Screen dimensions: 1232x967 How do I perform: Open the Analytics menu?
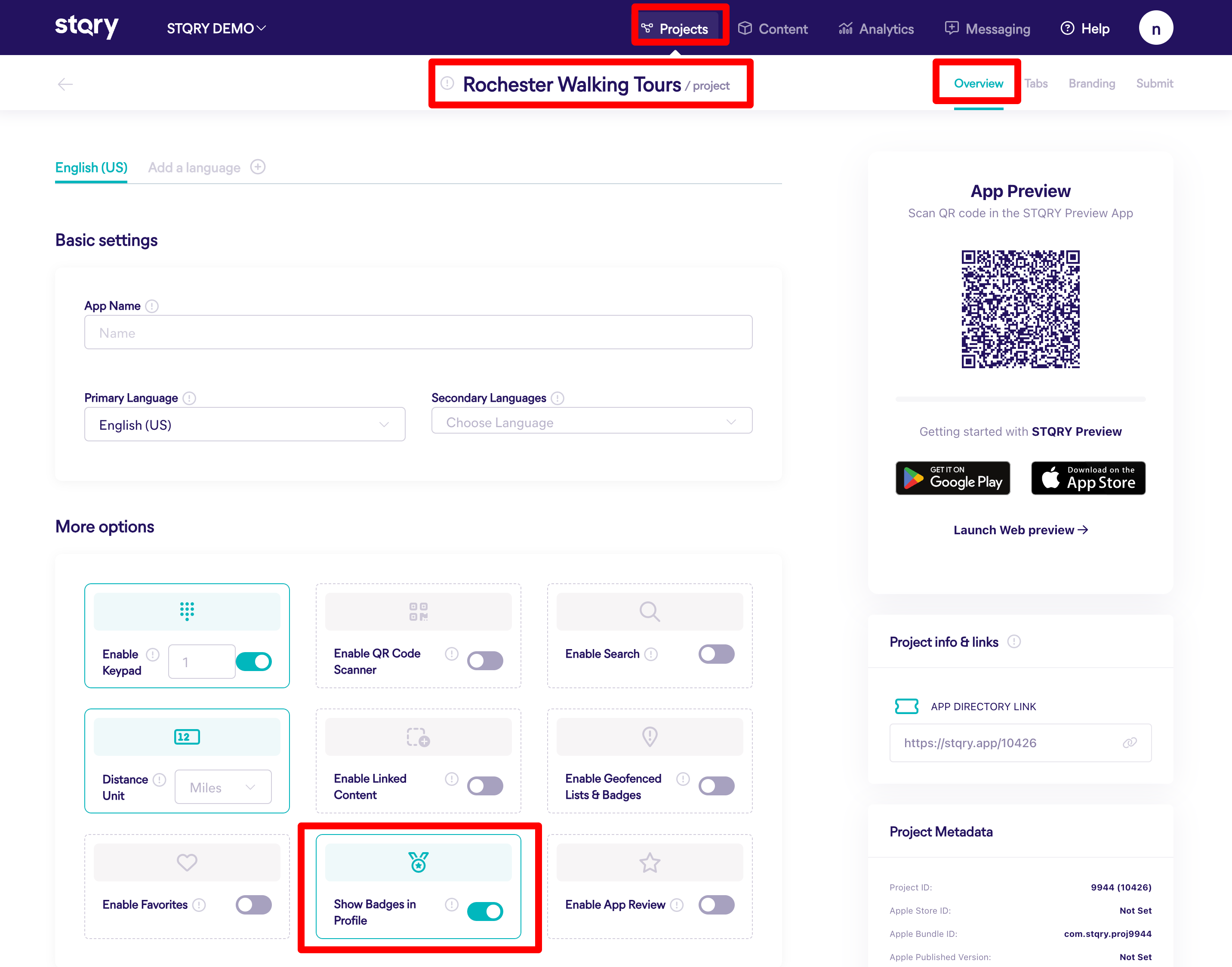[x=876, y=29]
